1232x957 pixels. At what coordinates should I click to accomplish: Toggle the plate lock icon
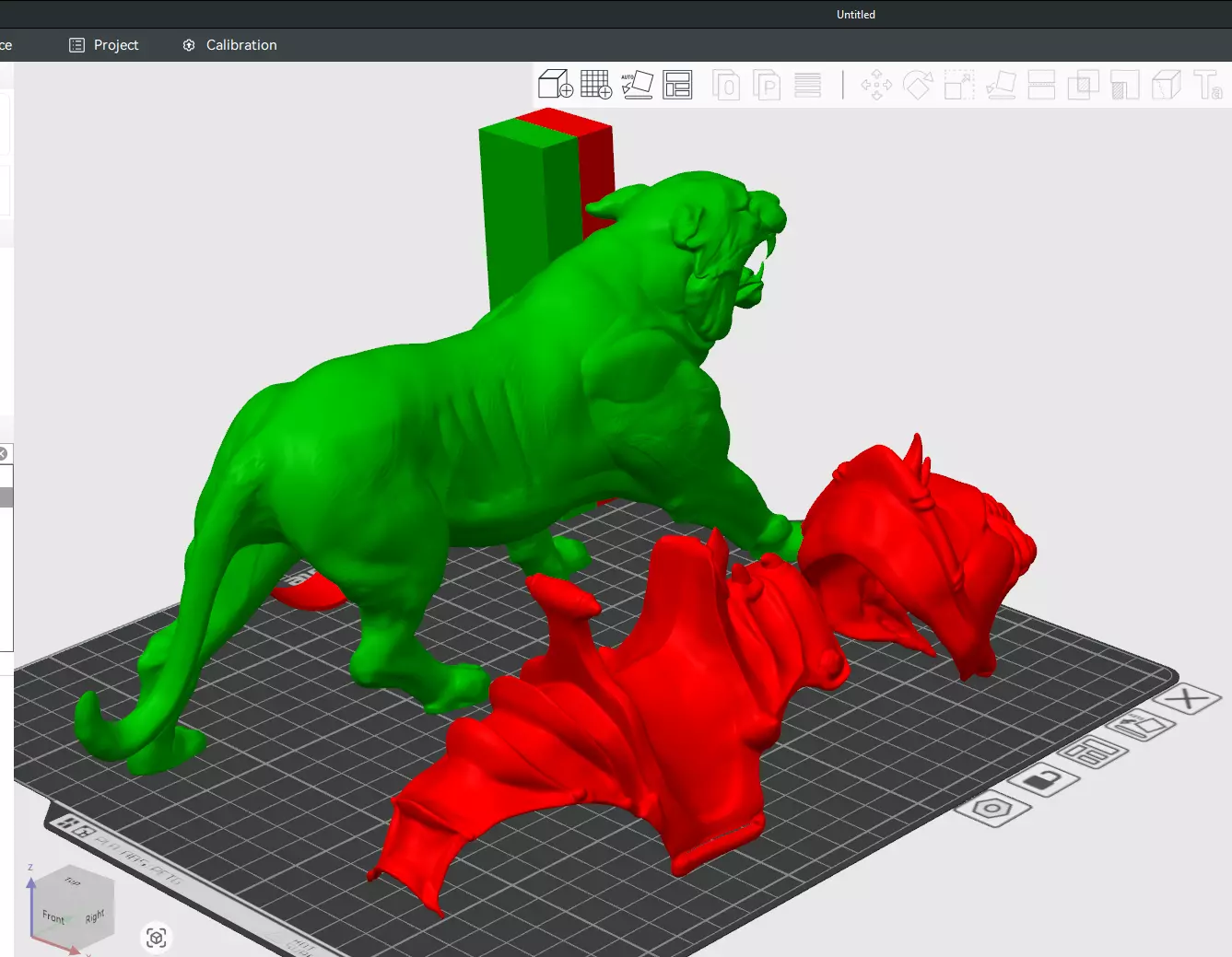[x=1043, y=780]
